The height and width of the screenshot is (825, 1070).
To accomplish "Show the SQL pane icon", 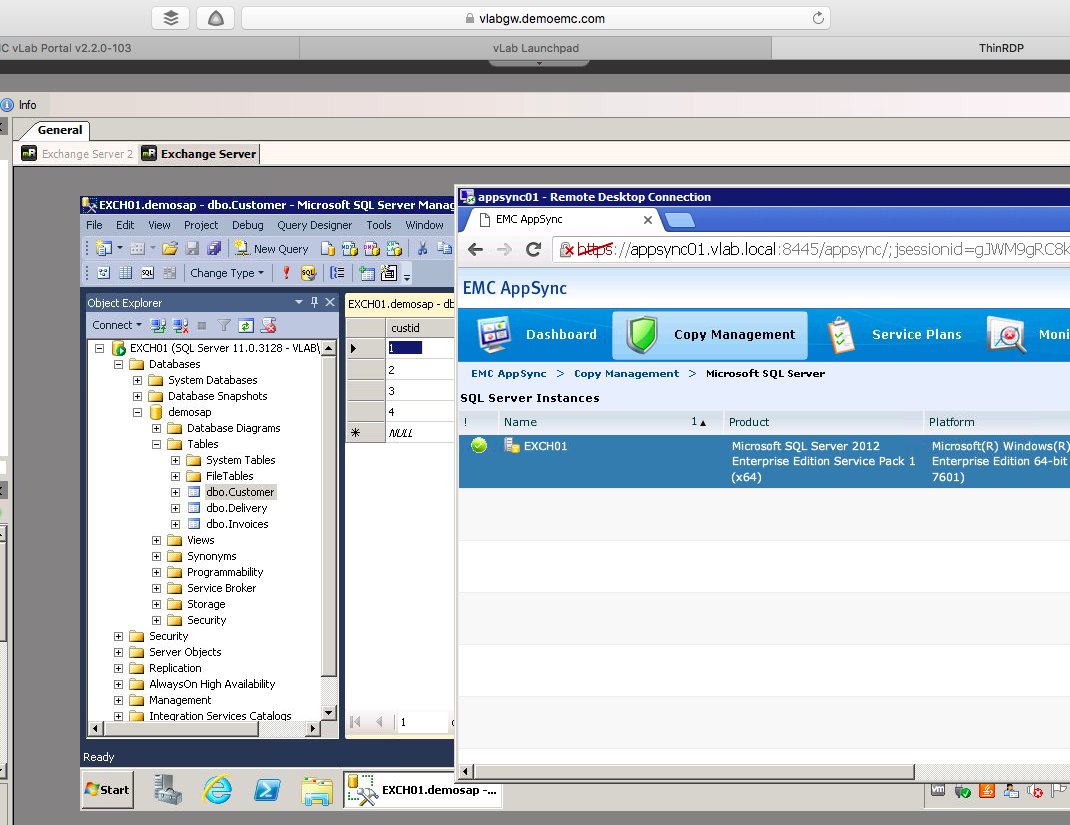I will [x=147, y=273].
